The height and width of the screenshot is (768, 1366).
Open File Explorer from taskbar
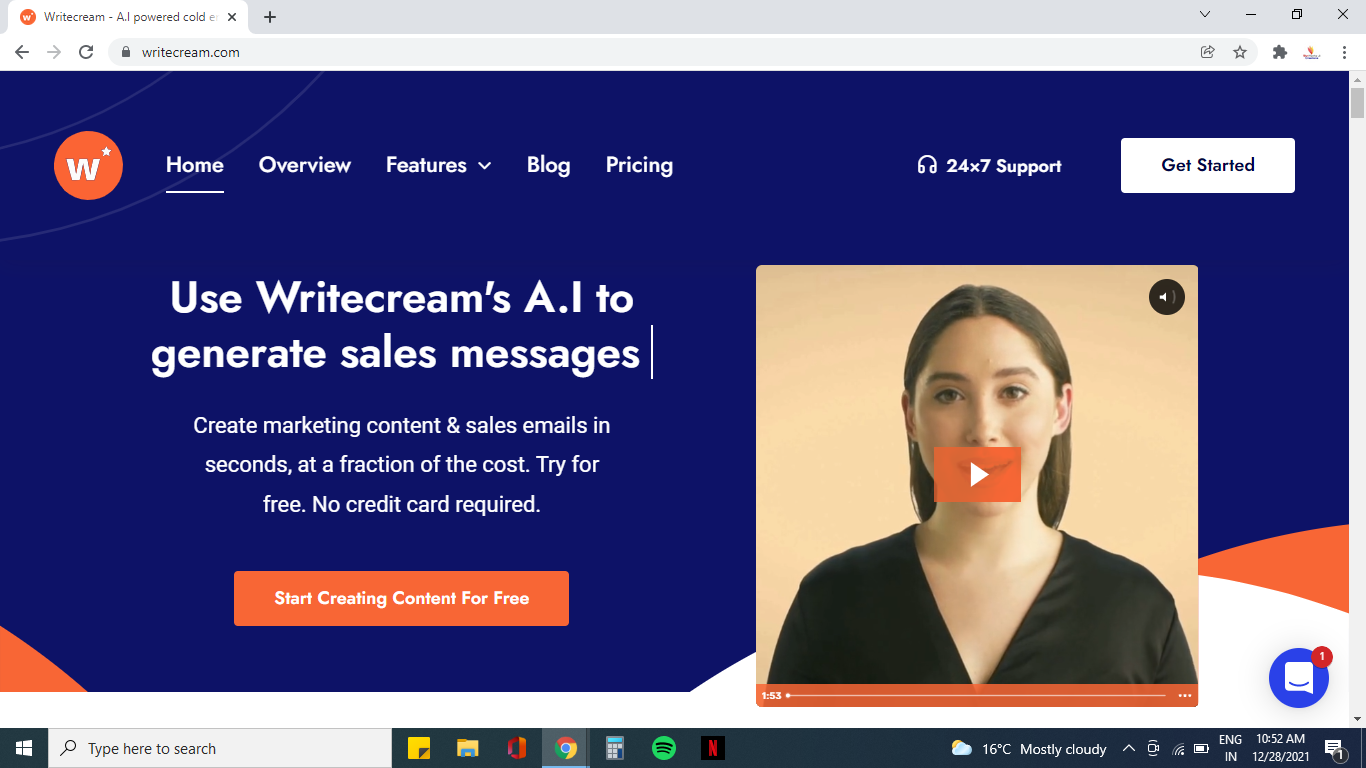[x=467, y=748]
